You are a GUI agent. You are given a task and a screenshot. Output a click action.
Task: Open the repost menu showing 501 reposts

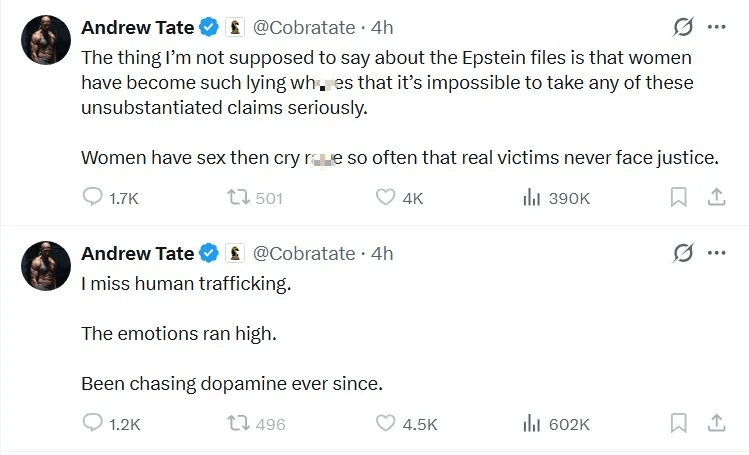[238, 198]
